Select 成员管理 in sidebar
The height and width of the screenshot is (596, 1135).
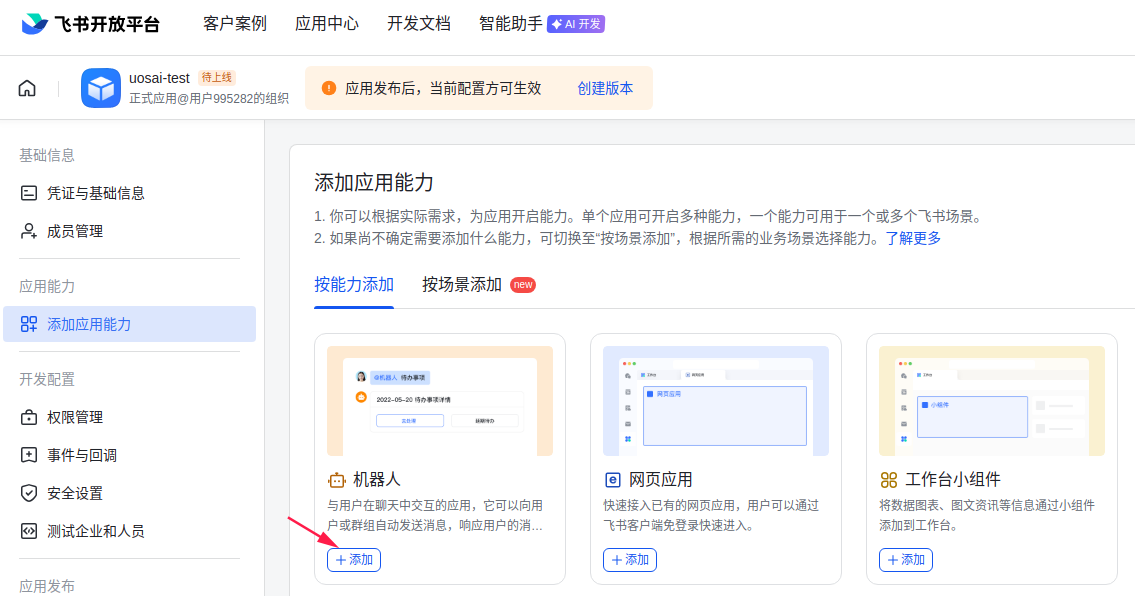tap(130, 231)
